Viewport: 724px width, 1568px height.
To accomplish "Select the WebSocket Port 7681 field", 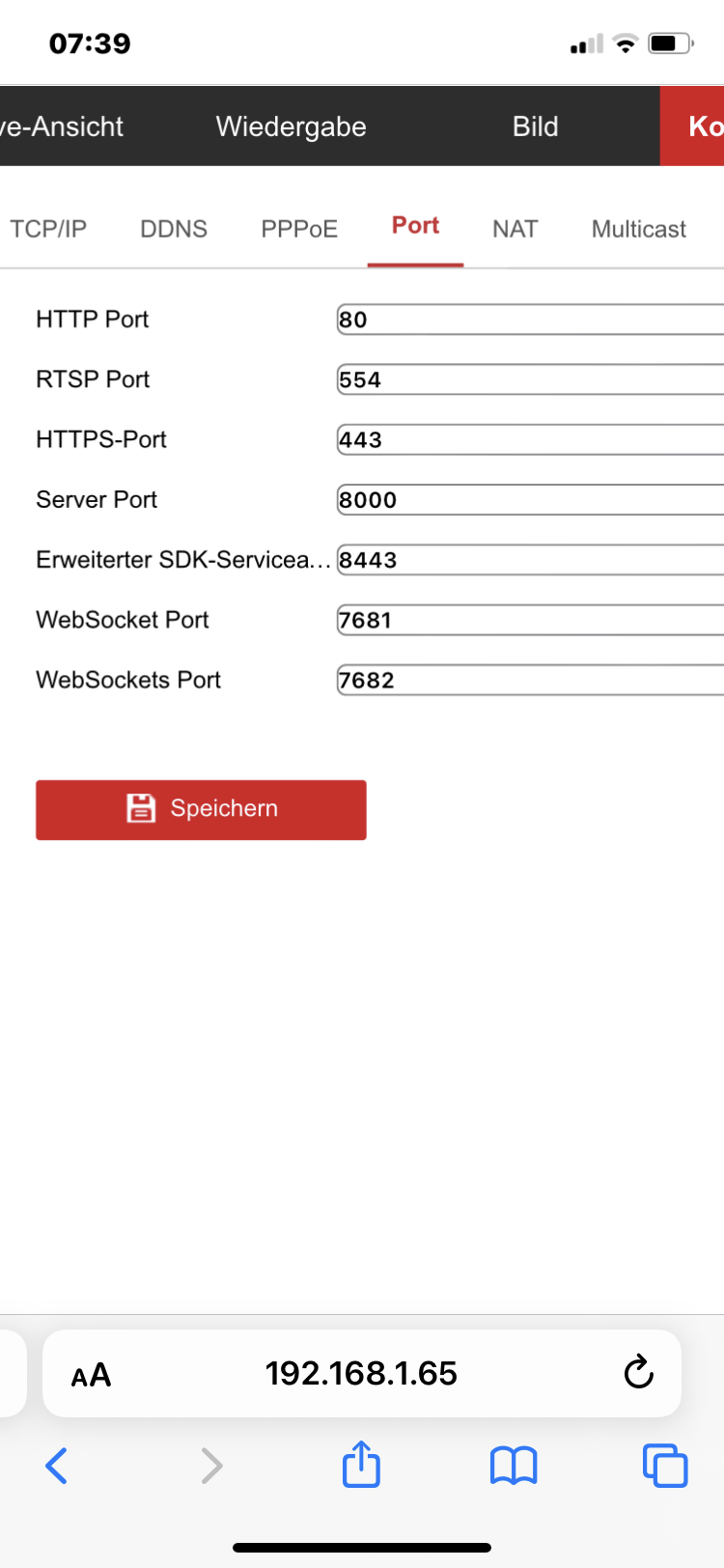I will 529,620.
